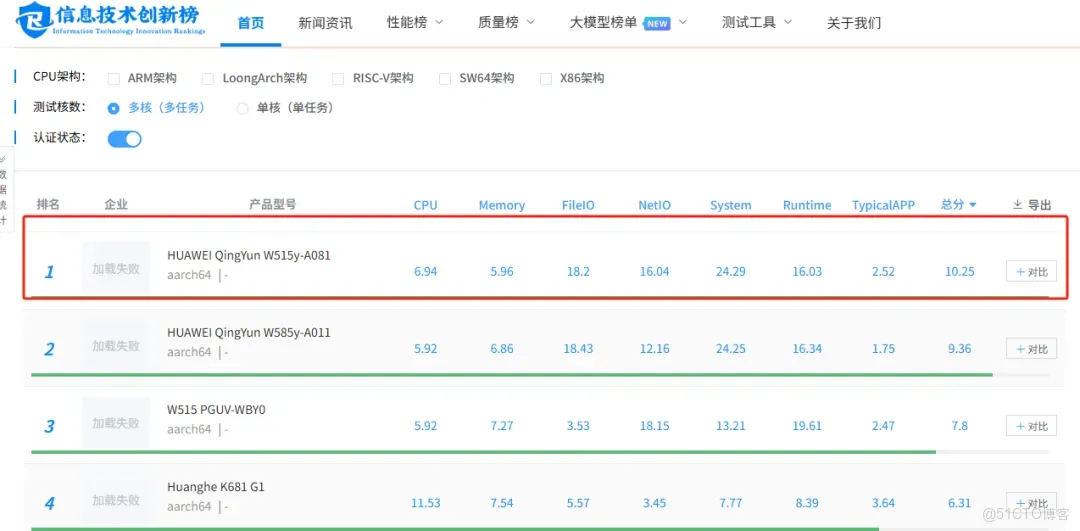Click Memory score 7.27

coord(502,426)
